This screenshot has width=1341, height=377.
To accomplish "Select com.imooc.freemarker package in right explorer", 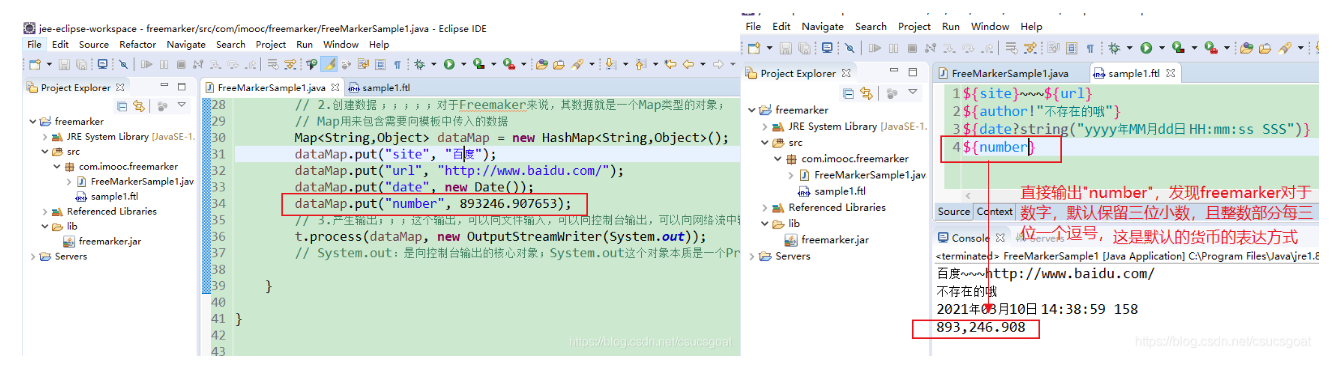I will (846, 158).
